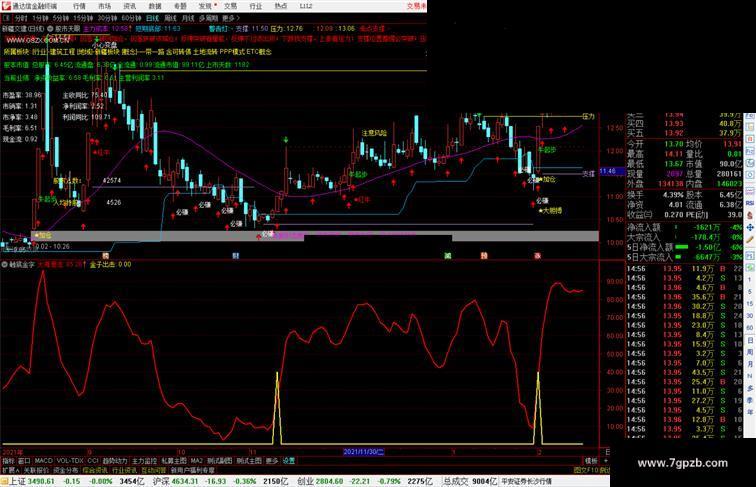Open the 资金分布 tab

pos(66,470)
